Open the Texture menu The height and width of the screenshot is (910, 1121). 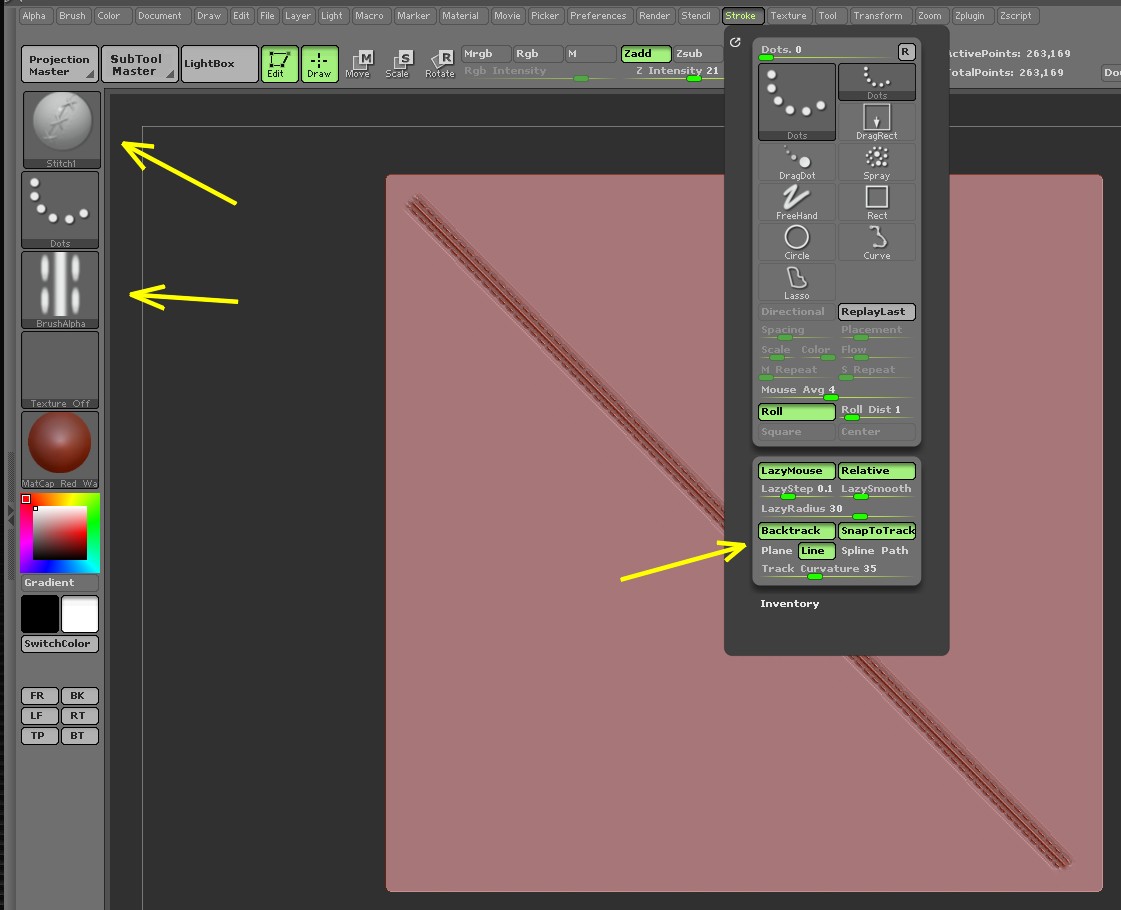point(788,16)
